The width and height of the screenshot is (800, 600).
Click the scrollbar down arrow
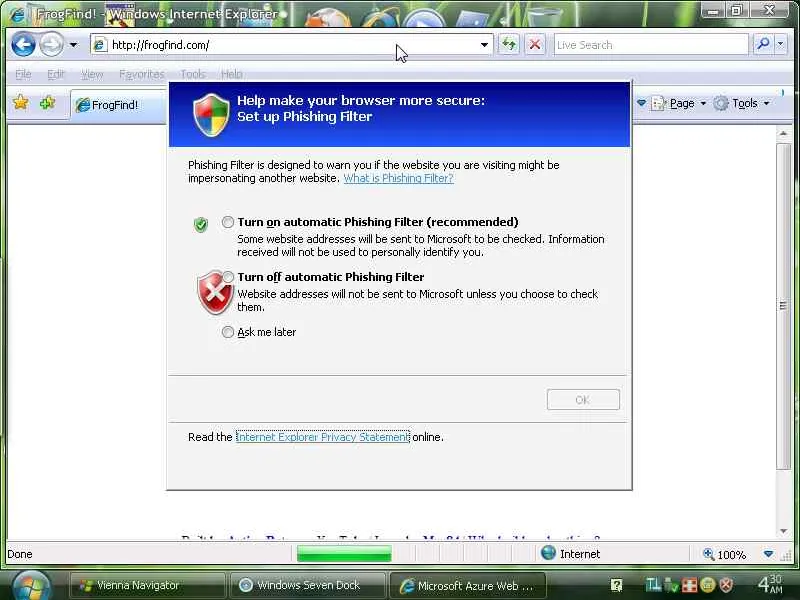783,531
